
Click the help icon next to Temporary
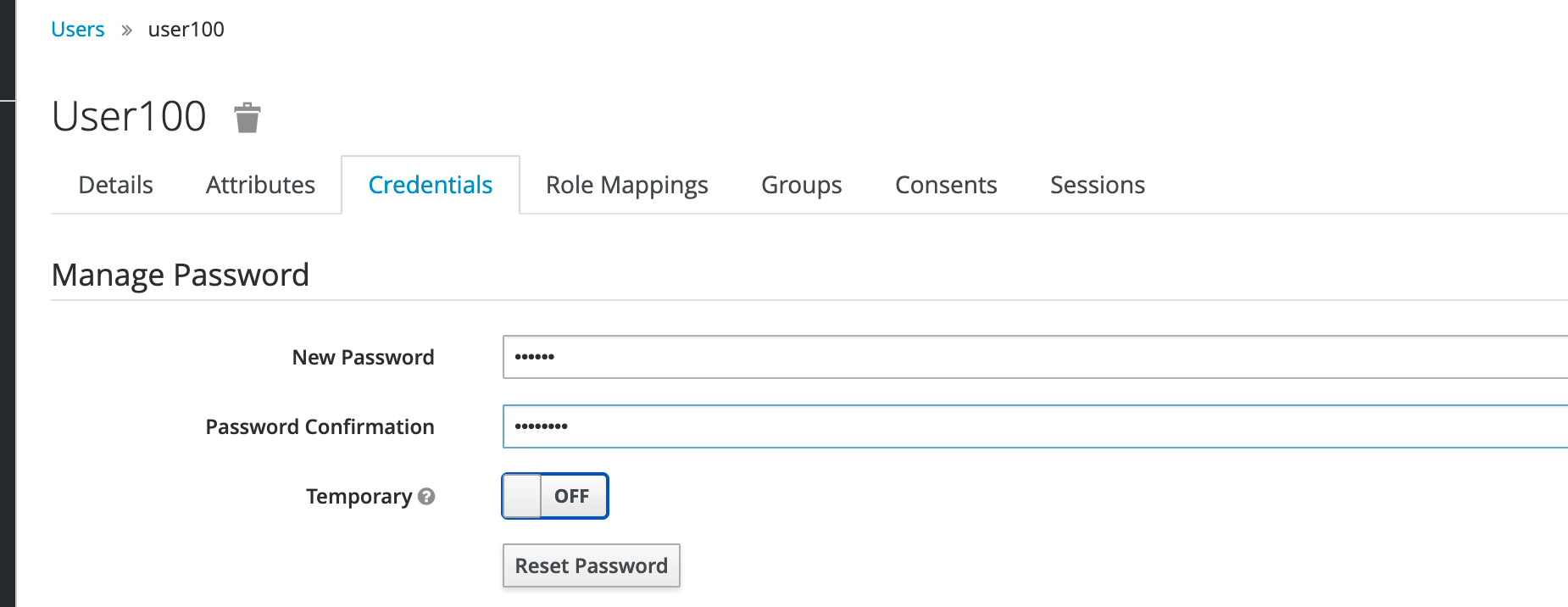click(x=427, y=496)
